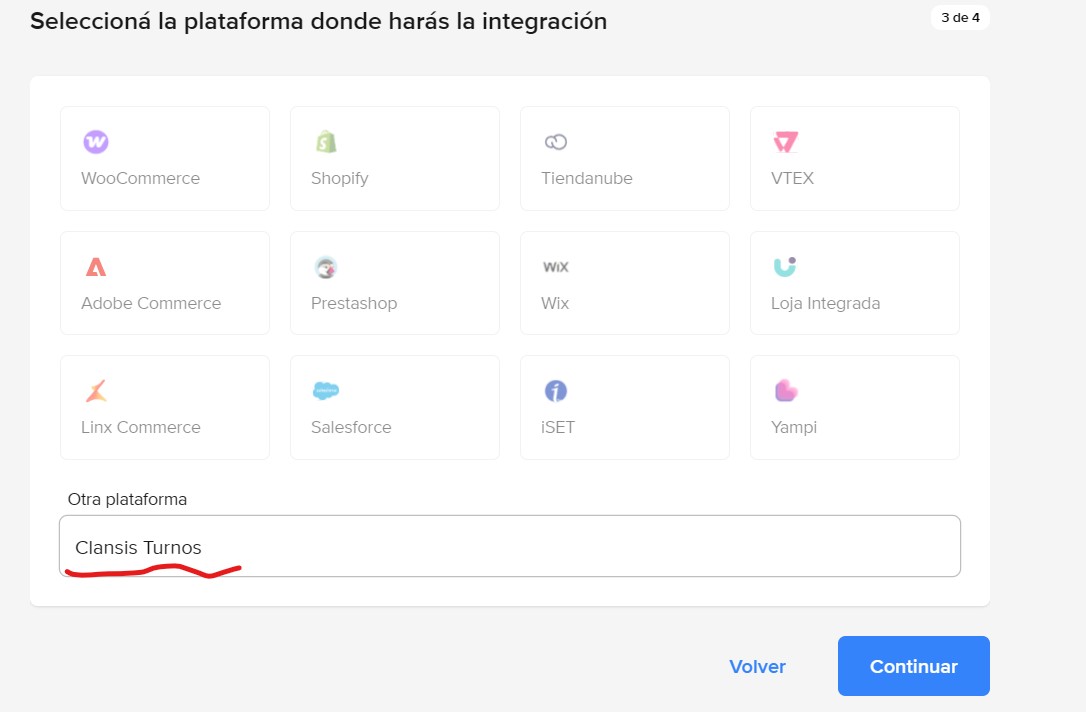This screenshot has height=712, width=1086.
Task: Click inside the Otra plataforma text field
Action: pos(510,546)
